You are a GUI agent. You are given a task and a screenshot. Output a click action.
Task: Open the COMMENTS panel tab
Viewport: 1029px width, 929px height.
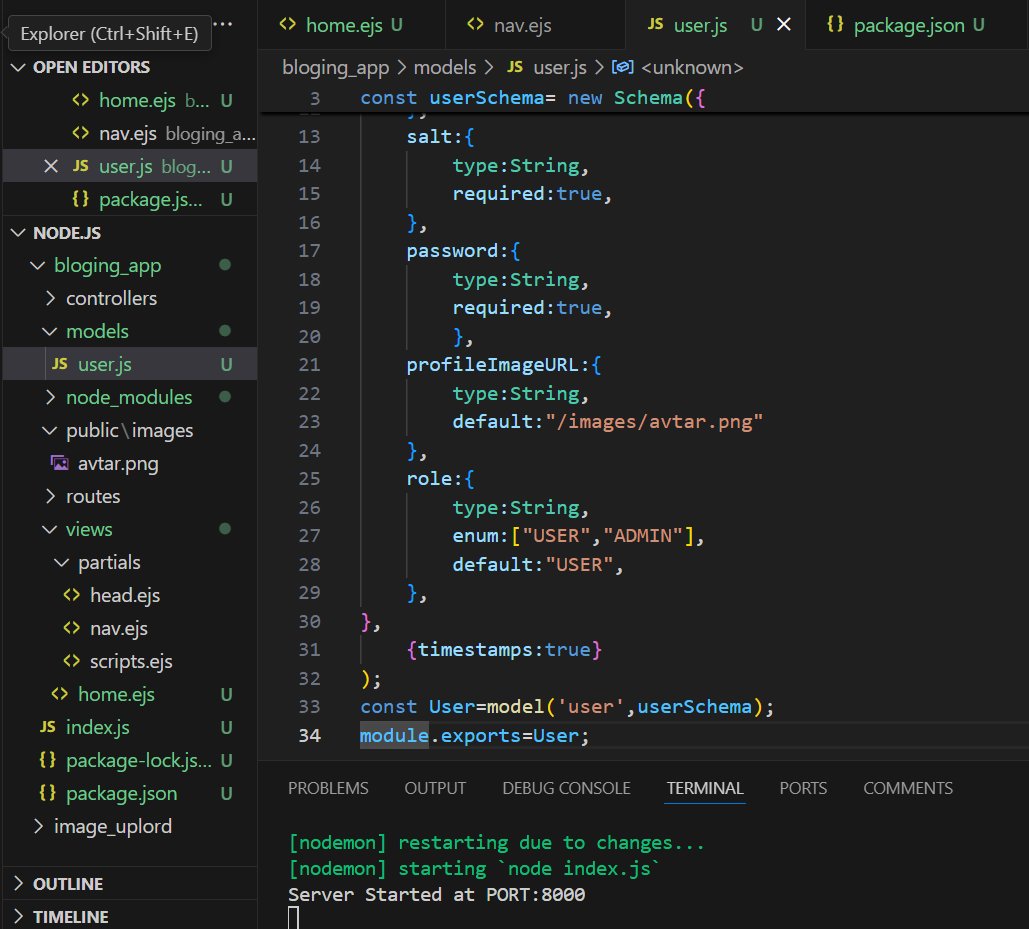(908, 788)
